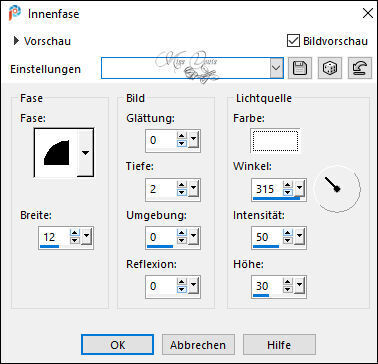Open the Einstellungen presets dropdown
This screenshot has width=378, height=364.
click(x=277, y=68)
